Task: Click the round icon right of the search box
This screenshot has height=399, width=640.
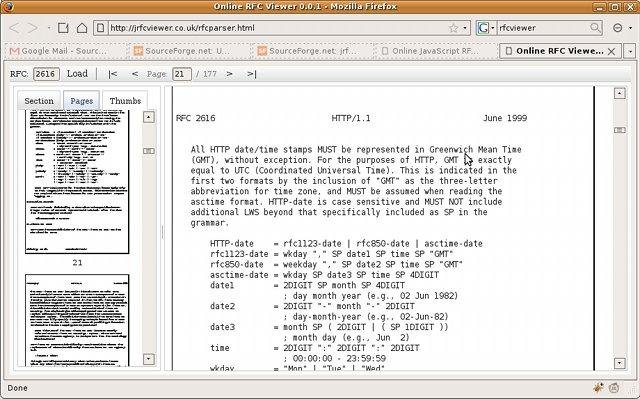Action: point(618,28)
